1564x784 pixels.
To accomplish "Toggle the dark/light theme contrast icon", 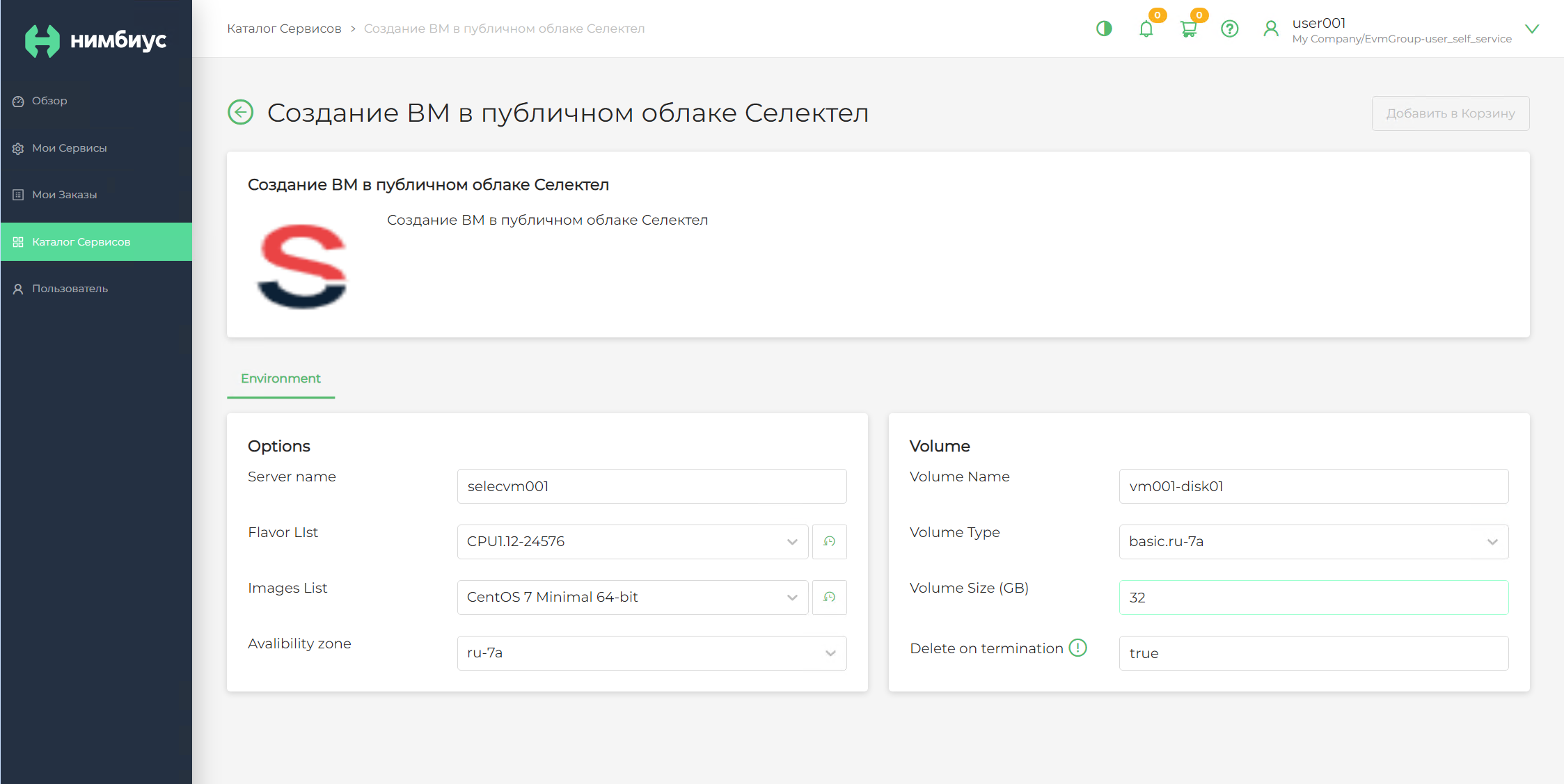I will [1104, 29].
